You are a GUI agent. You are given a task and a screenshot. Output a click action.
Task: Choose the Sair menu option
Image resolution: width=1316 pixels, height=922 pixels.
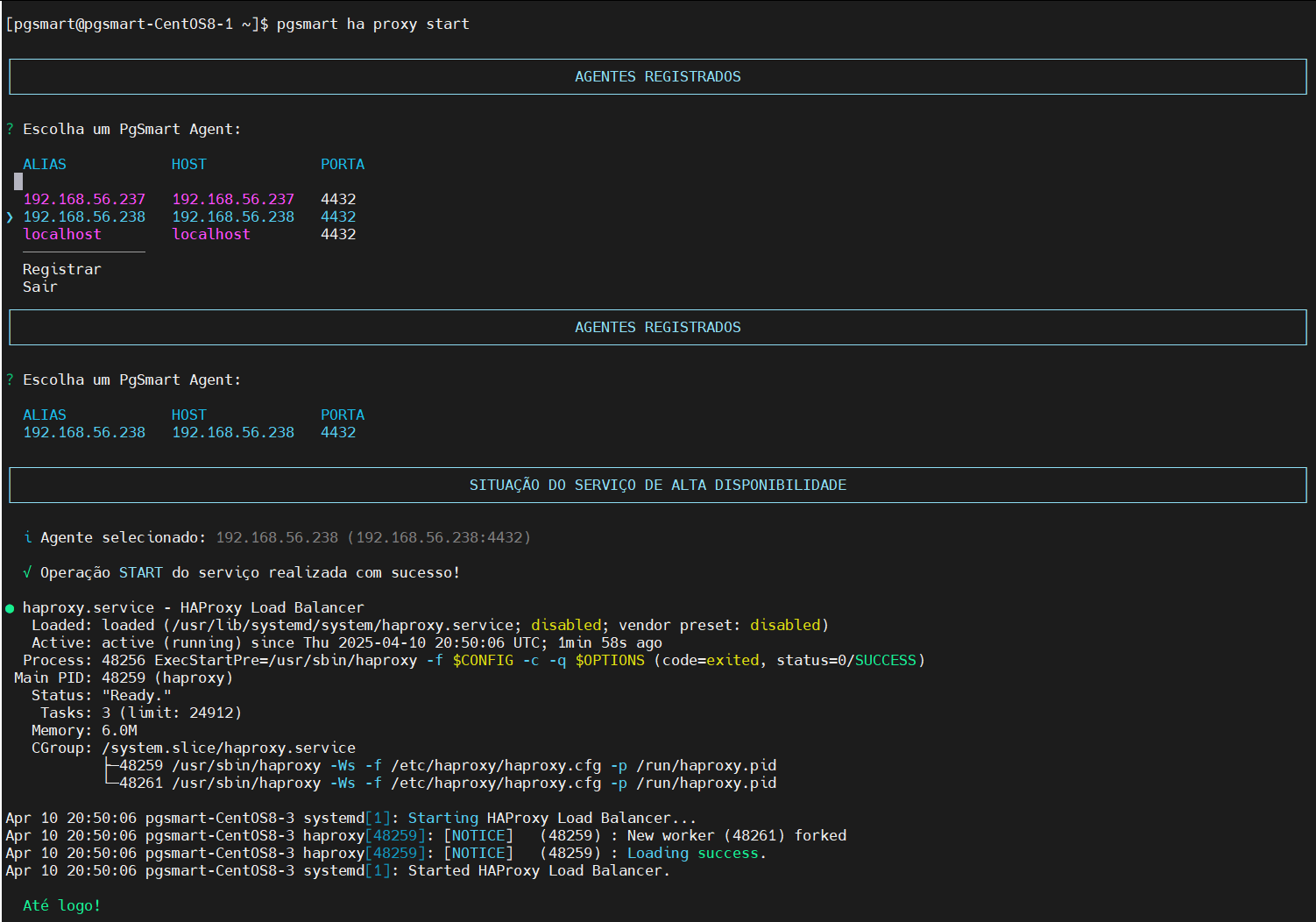click(x=40, y=287)
